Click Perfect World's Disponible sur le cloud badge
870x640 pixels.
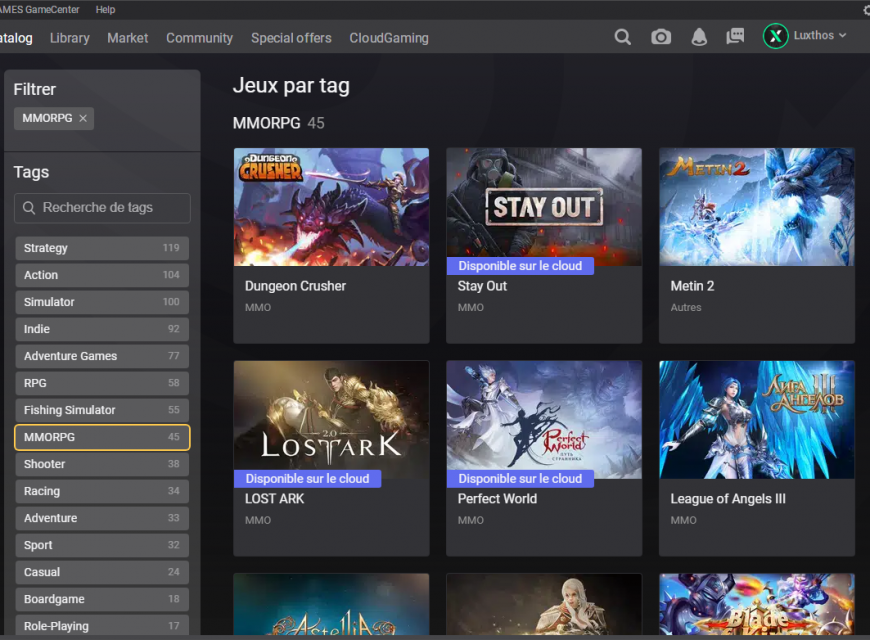tap(520, 478)
